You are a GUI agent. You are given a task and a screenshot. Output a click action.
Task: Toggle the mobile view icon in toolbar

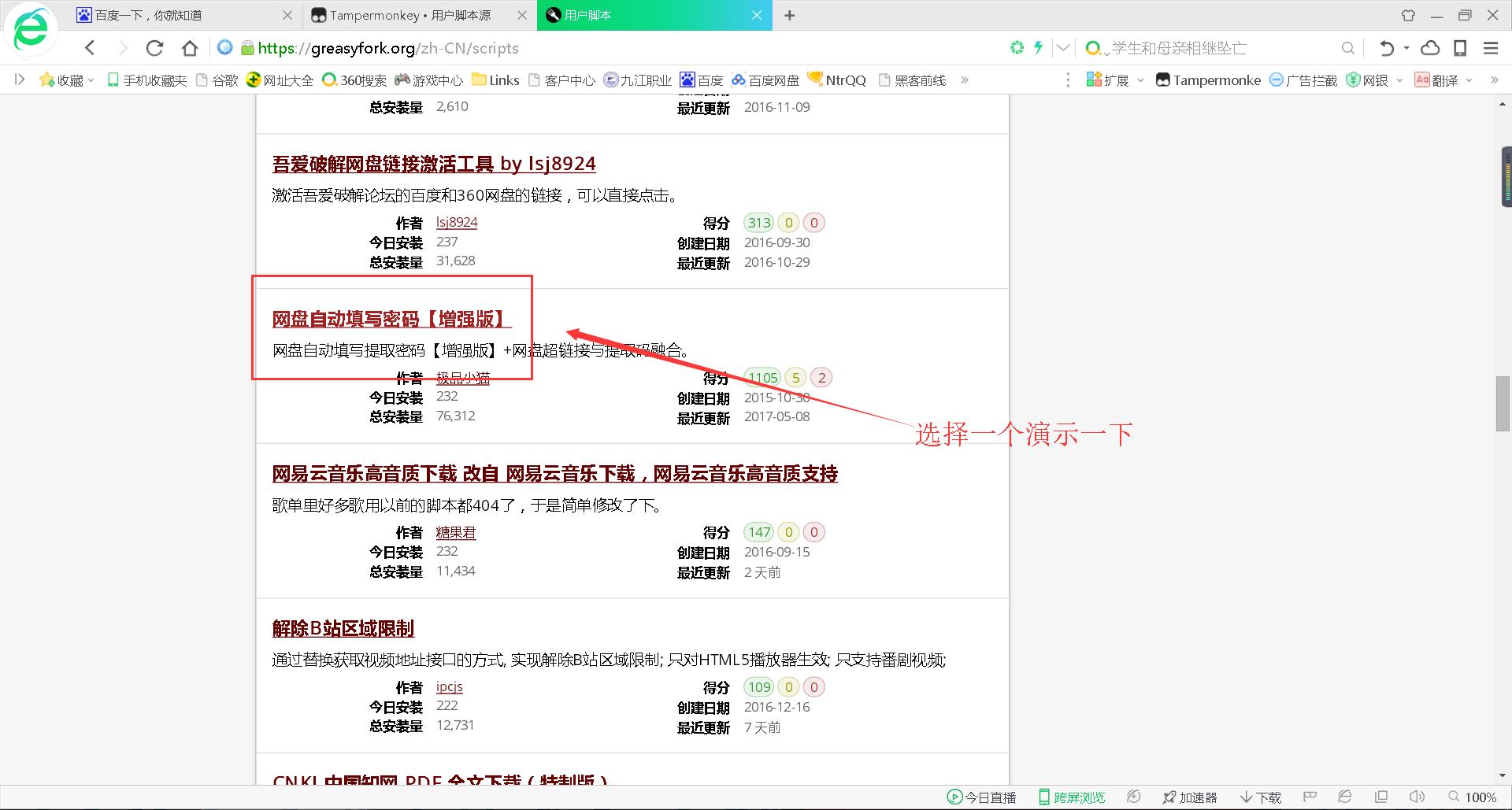pos(1461,48)
